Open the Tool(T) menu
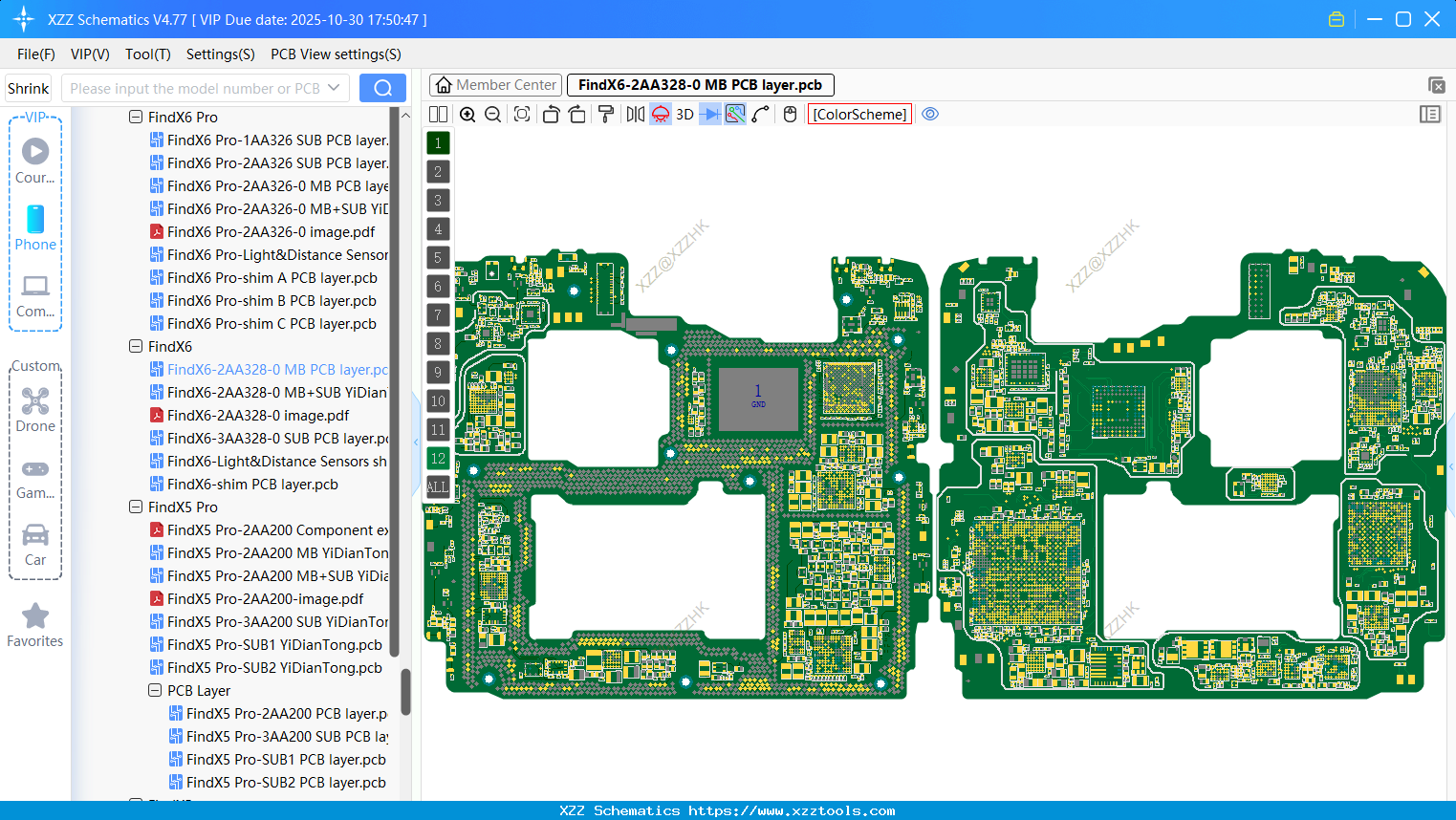Screen dimensions: 1456x820 pyautogui.click(x=148, y=54)
